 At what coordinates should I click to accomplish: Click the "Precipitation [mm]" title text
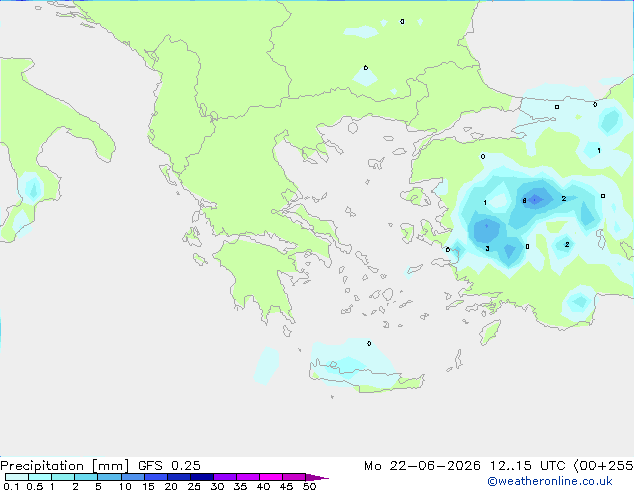point(64,466)
